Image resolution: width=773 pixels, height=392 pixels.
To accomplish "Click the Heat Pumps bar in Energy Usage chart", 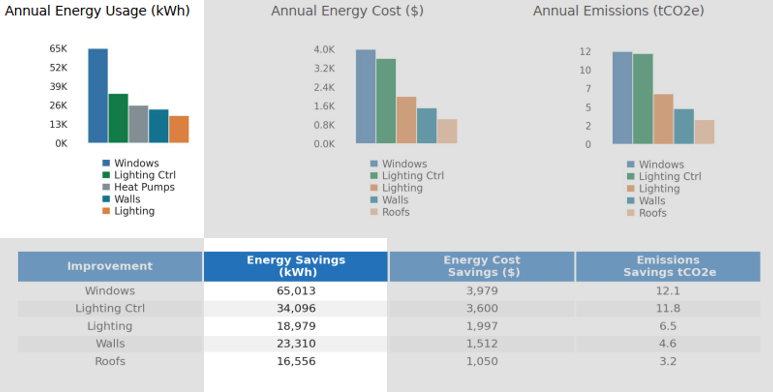I will coord(139,124).
